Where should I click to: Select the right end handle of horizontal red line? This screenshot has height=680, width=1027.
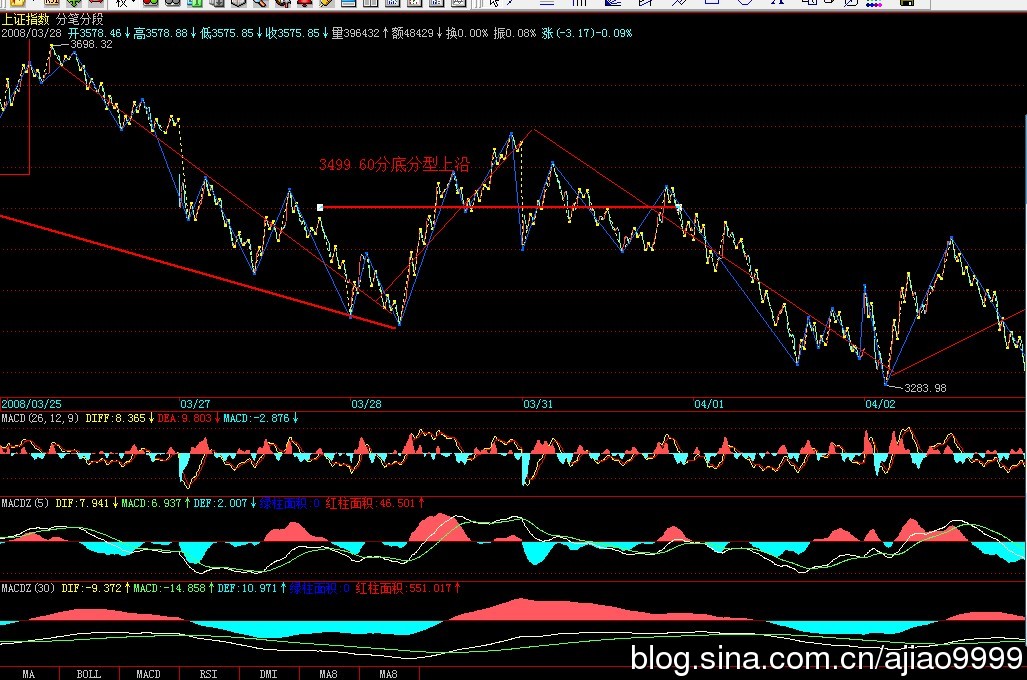(x=678, y=207)
